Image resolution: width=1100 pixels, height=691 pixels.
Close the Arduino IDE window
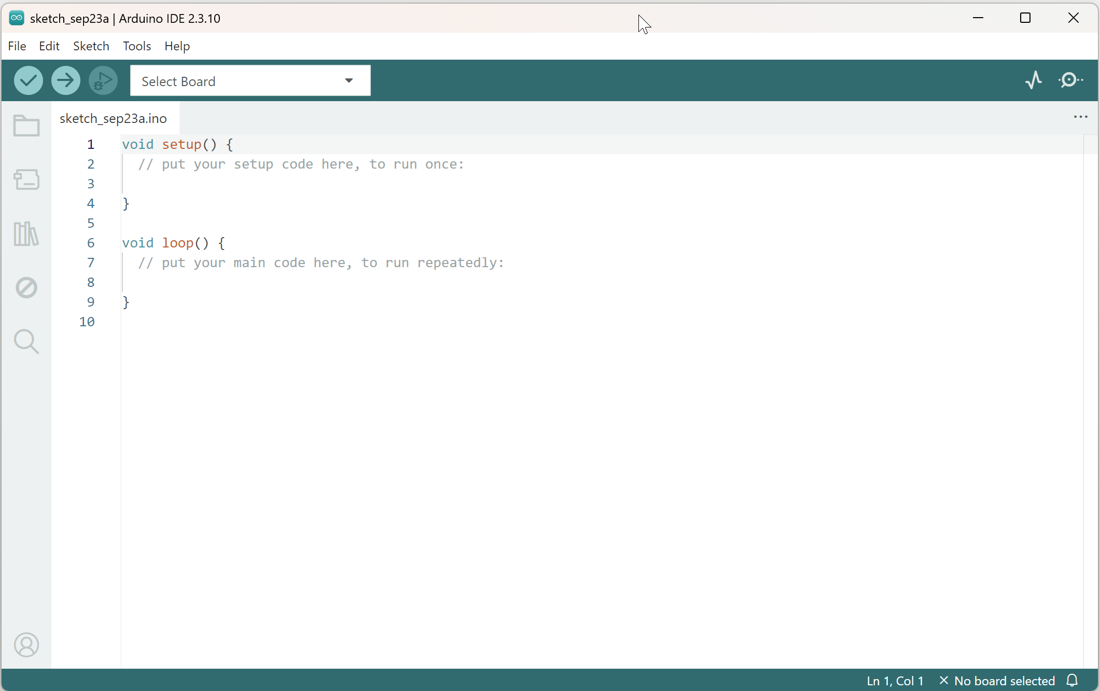1073,18
